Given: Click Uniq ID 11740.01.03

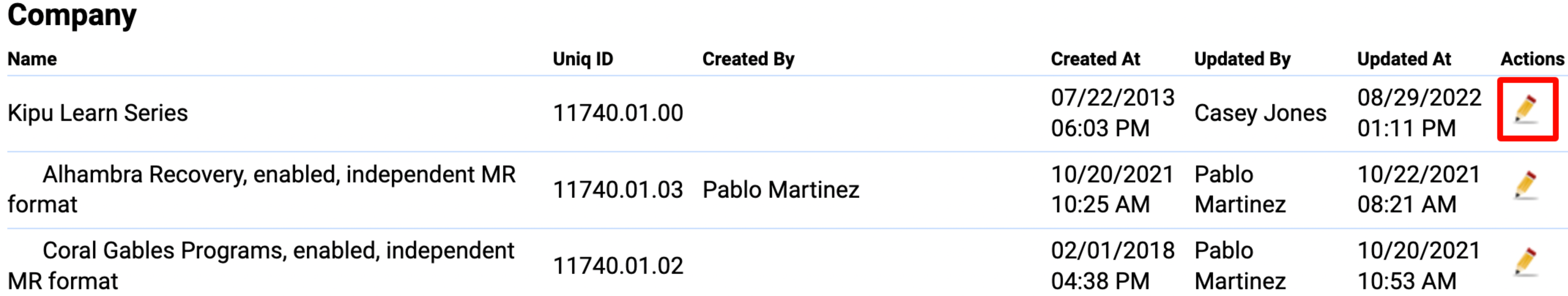Looking at the screenshot, I should (618, 190).
